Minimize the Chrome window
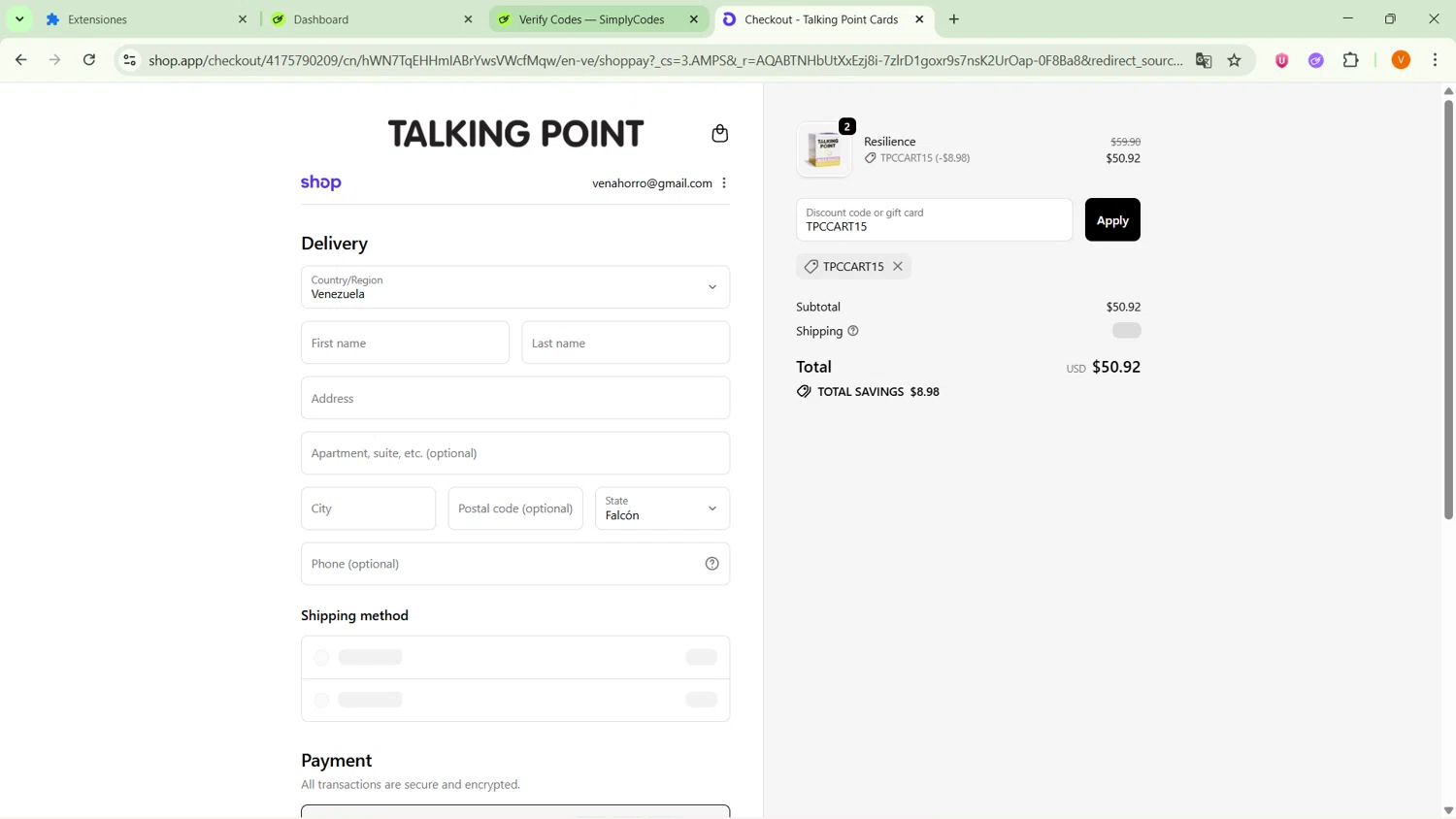Screen dimensions: 1456x819 pyautogui.click(x=1347, y=19)
